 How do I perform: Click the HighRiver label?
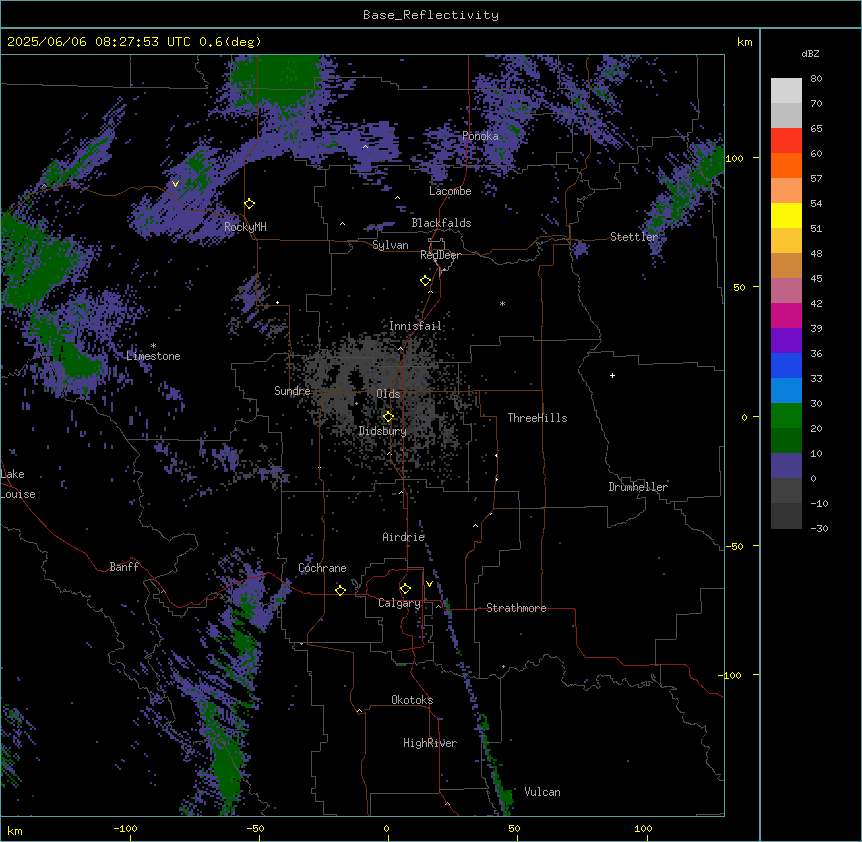430,743
